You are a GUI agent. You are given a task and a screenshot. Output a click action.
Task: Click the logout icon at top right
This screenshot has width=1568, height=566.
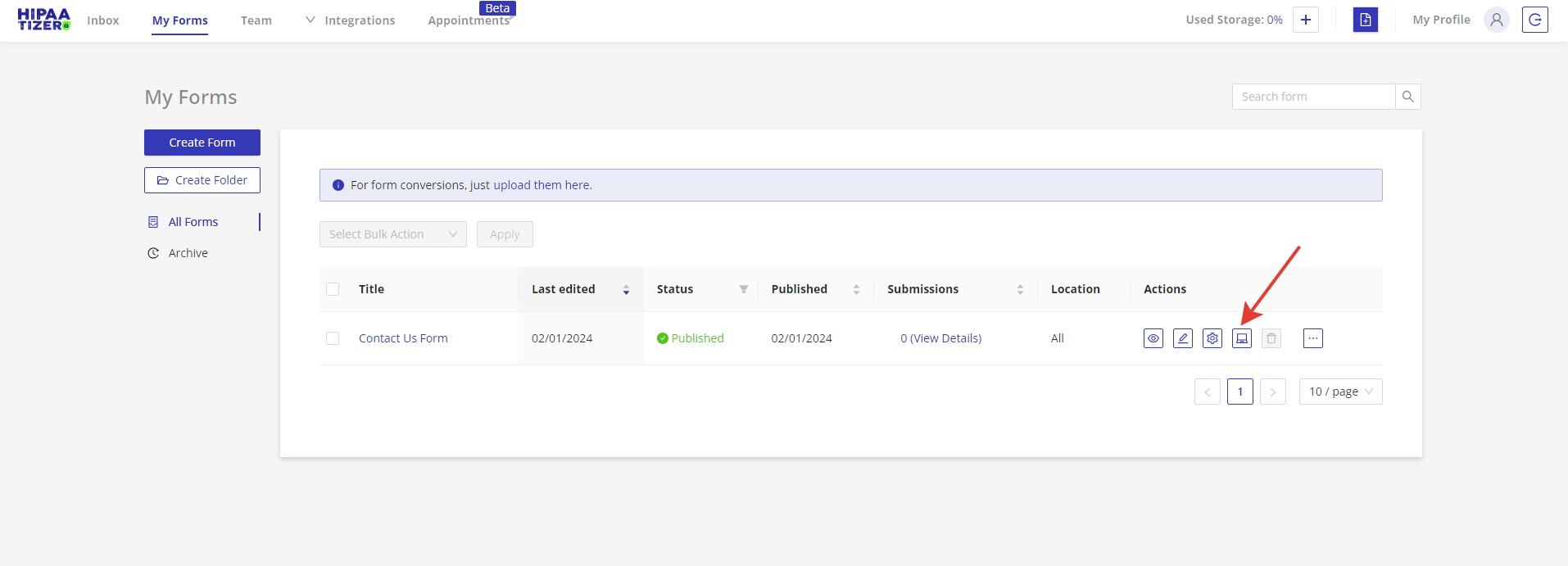point(1534,20)
